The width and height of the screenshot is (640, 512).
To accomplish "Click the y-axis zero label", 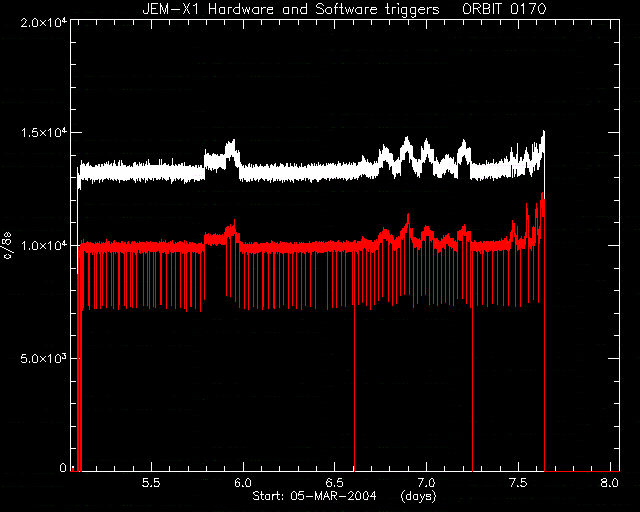I will click(x=63, y=467).
